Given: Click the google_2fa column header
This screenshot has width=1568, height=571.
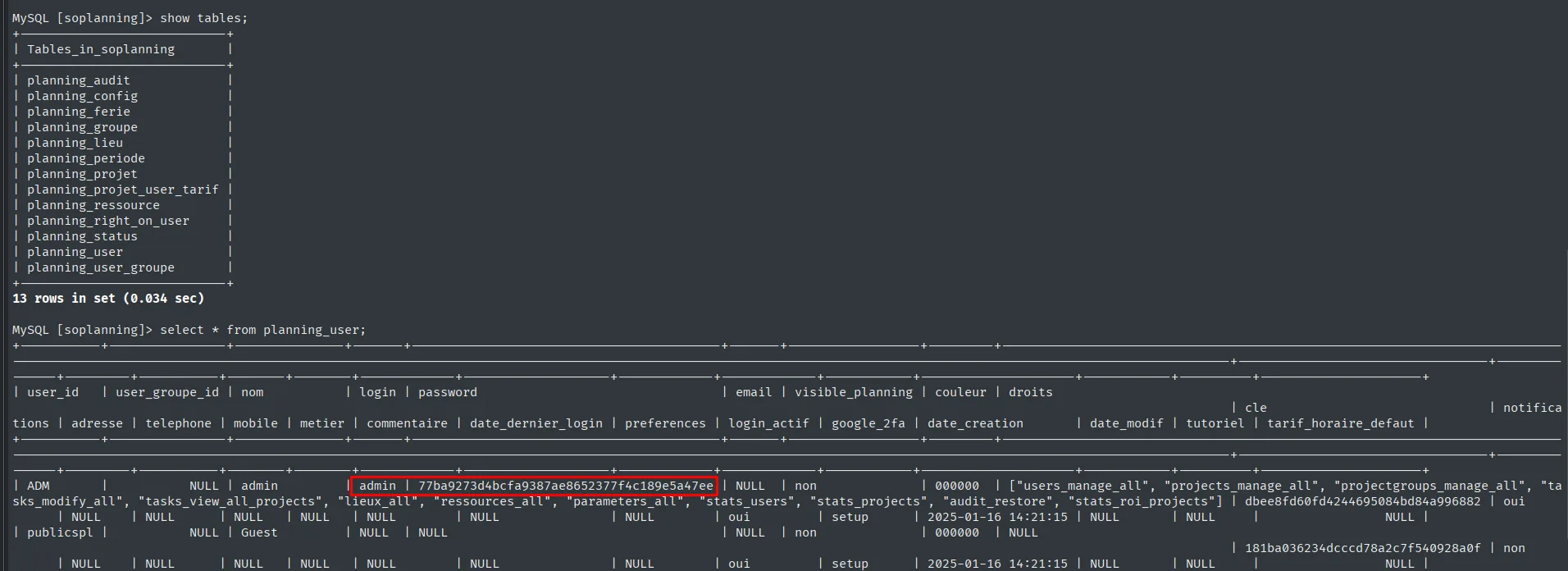Looking at the screenshot, I should [x=868, y=423].
